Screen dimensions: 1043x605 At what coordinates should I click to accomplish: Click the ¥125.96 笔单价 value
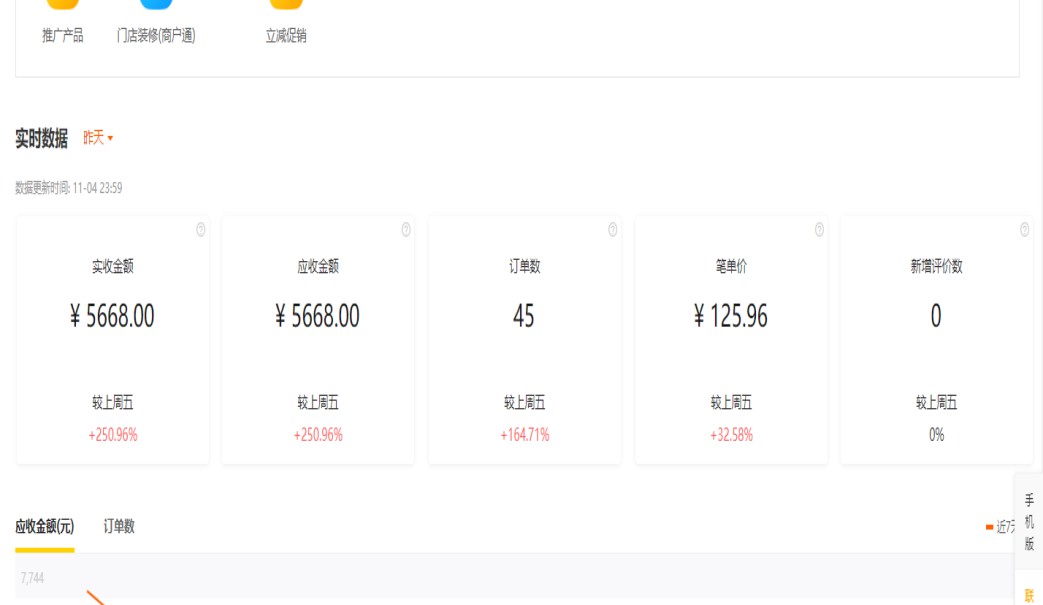(731, 317)
